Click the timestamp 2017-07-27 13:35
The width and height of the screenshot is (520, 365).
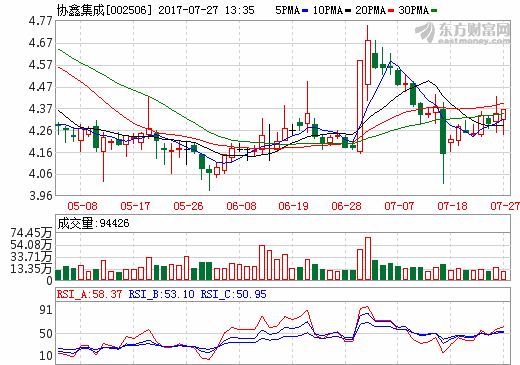click(206, 10)
